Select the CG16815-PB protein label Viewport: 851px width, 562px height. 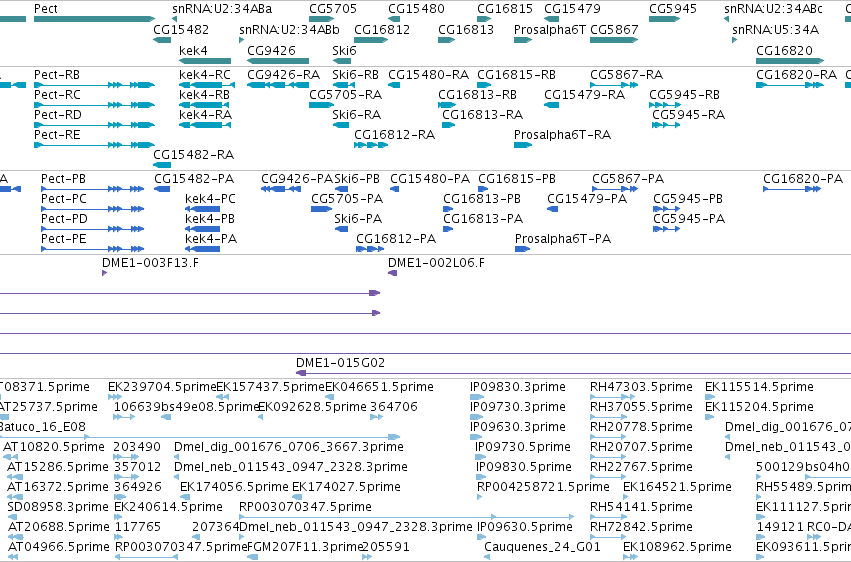517,178
